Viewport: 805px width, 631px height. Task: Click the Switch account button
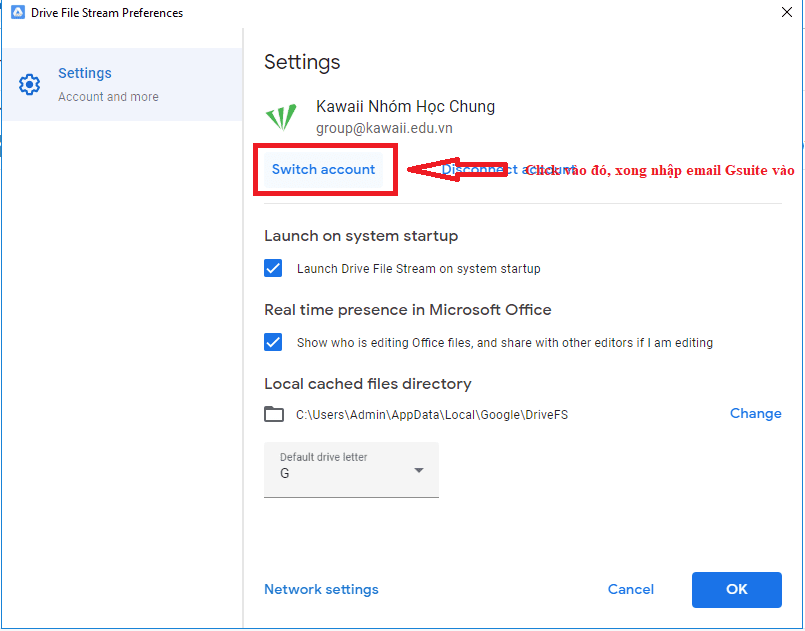(x=323, y=169)
